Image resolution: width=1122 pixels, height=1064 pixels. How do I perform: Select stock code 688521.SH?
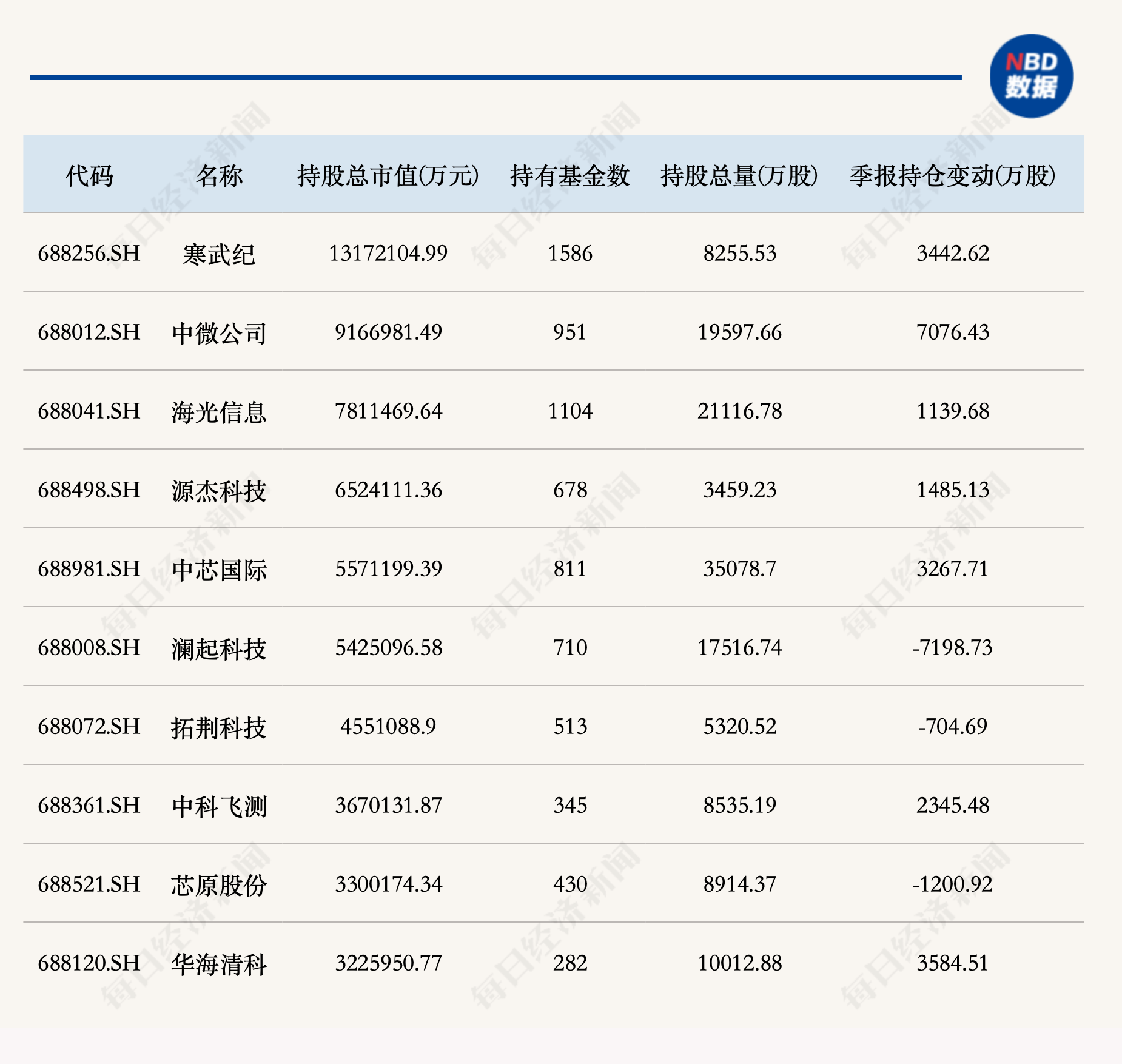89,884
